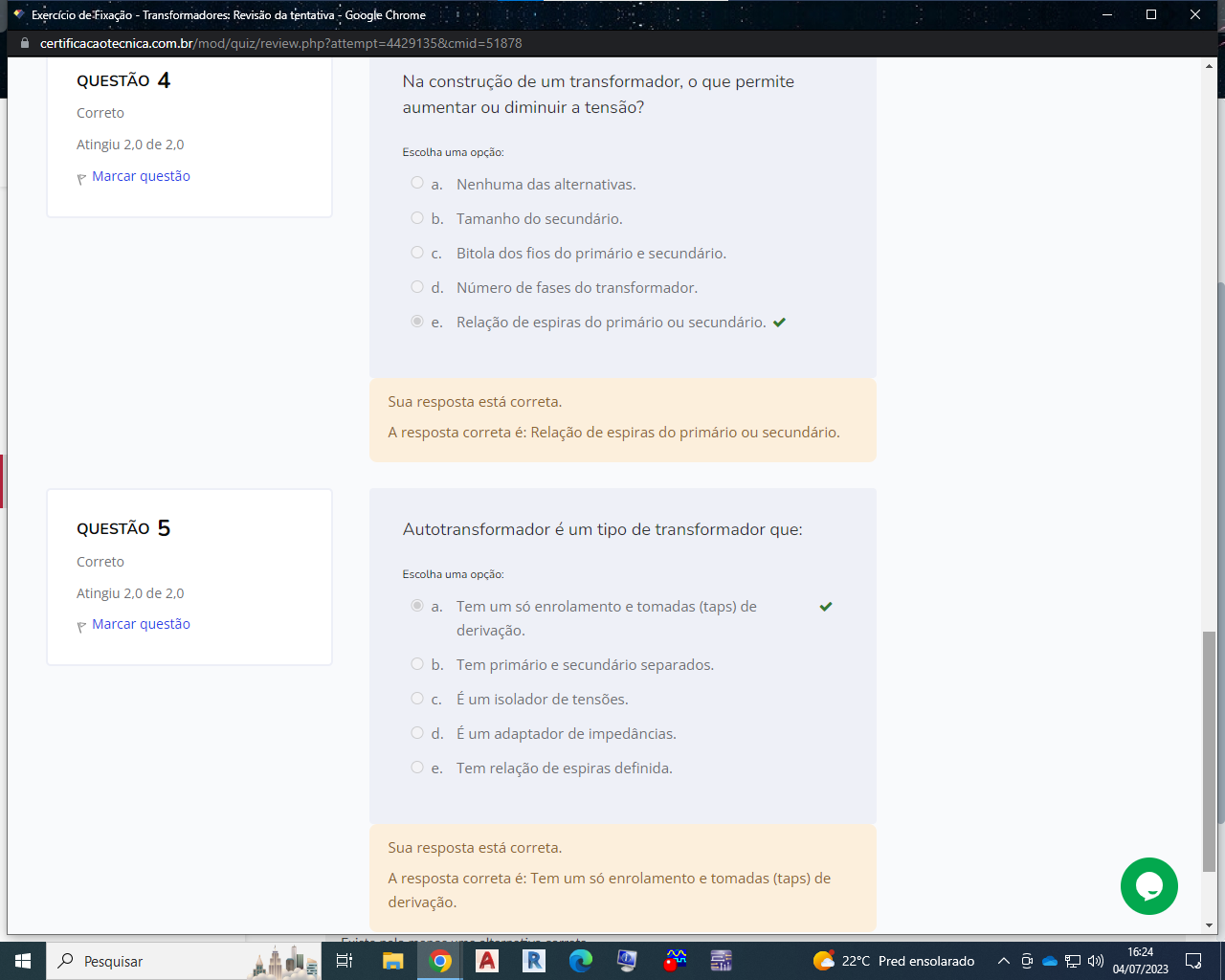This screenshot has width=1225, height=980.
Task: Click 'Marcar questão' link for Questão 5
Action: click(141, 624)
